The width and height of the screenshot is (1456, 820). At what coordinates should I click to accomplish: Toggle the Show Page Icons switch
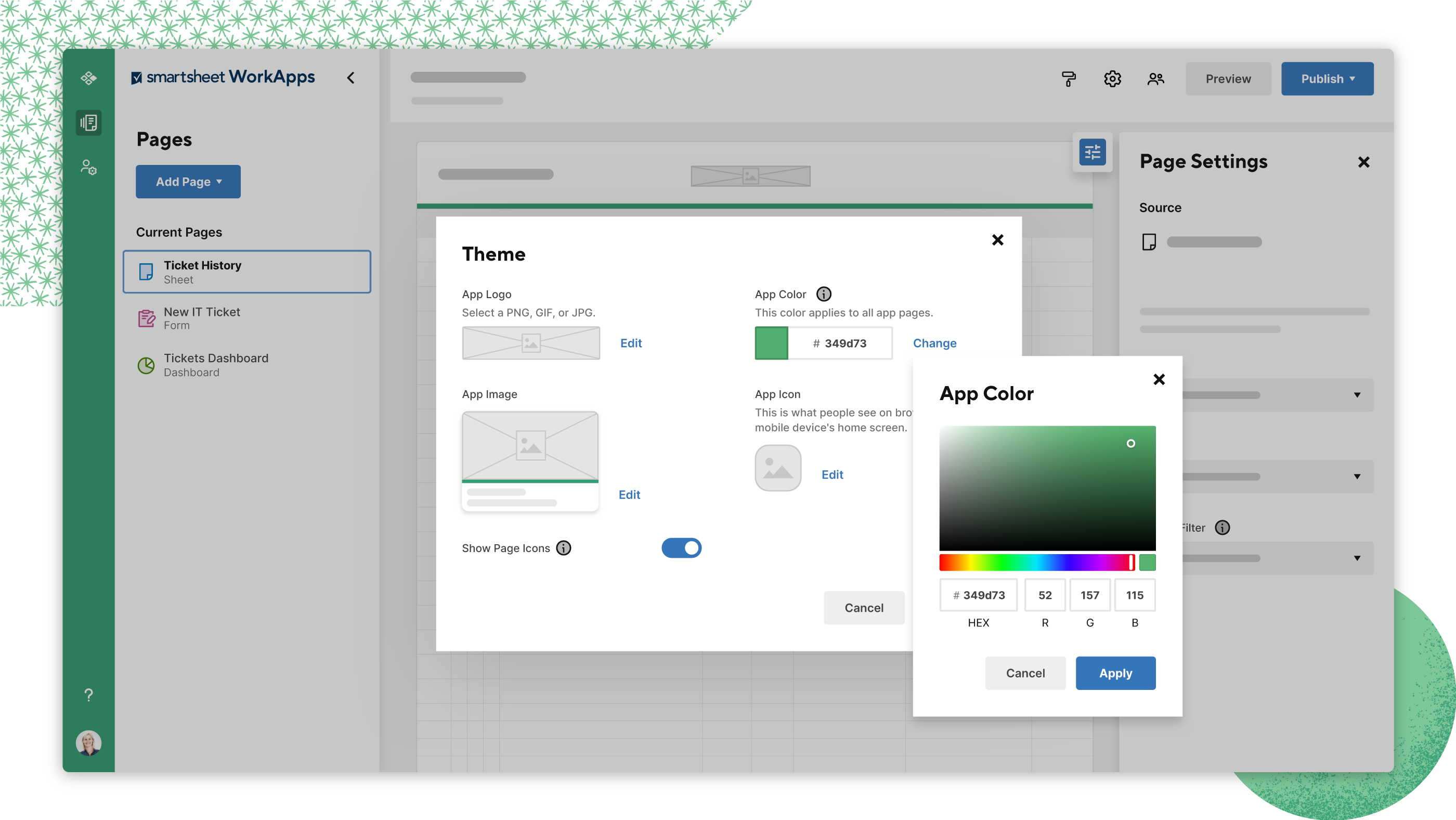681,548
